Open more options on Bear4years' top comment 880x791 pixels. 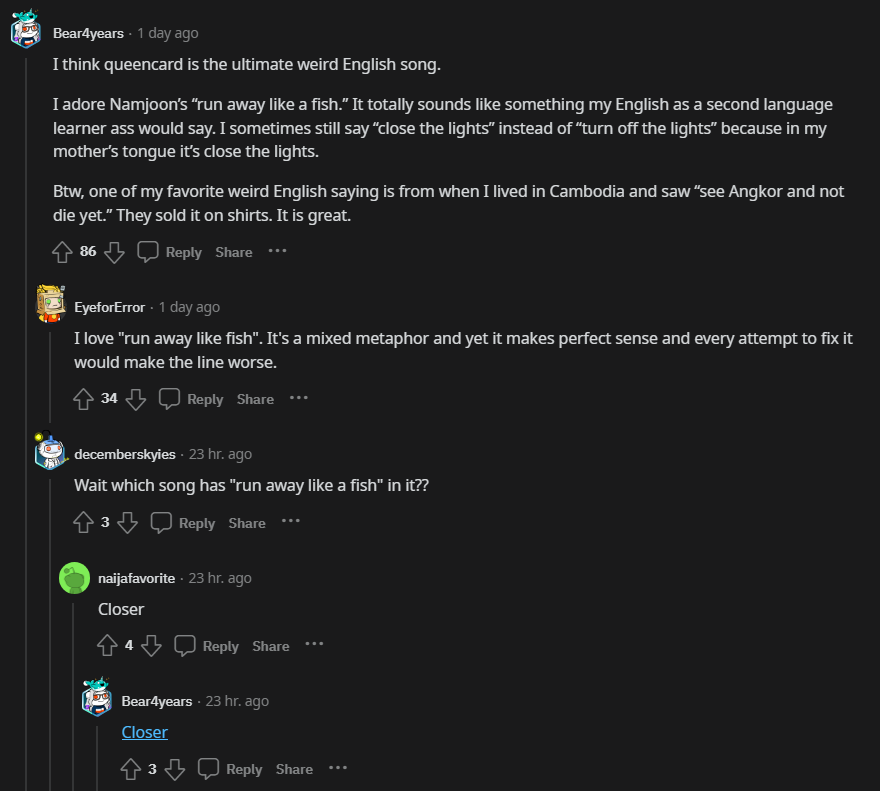point(277,251)
